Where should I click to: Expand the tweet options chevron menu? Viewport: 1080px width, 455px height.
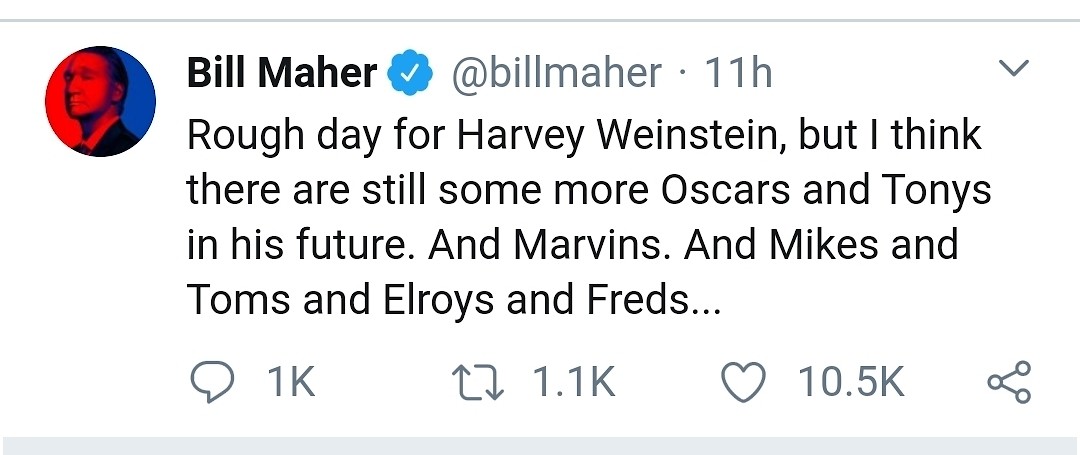[1014, 70]
